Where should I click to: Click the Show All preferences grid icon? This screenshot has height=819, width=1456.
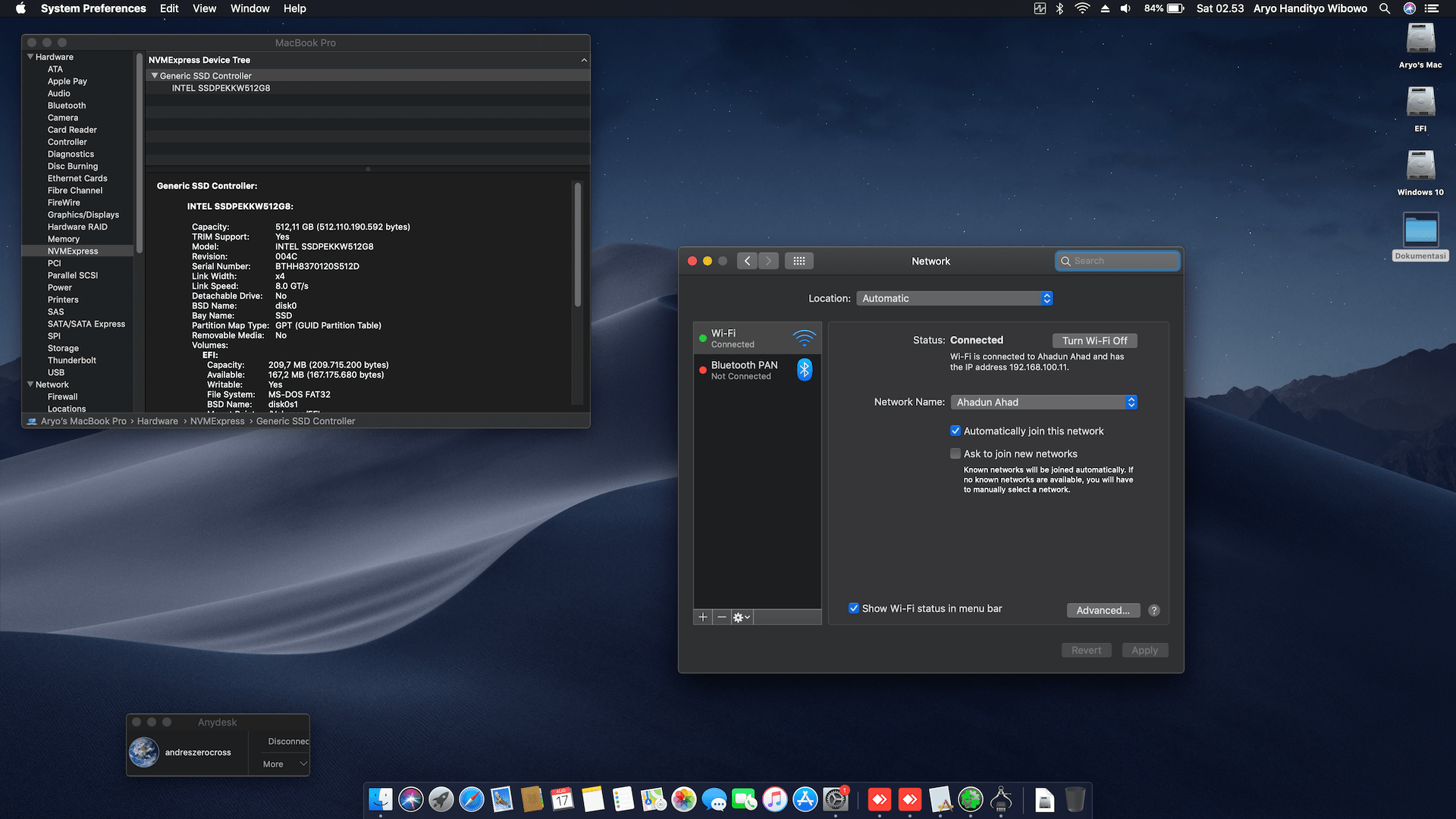[x=799, y=261]
